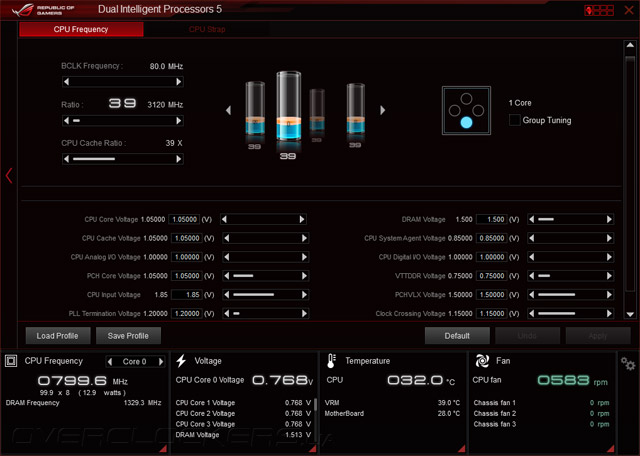
Task: Open monitor settings gear icon
Action: click(628, 363)
